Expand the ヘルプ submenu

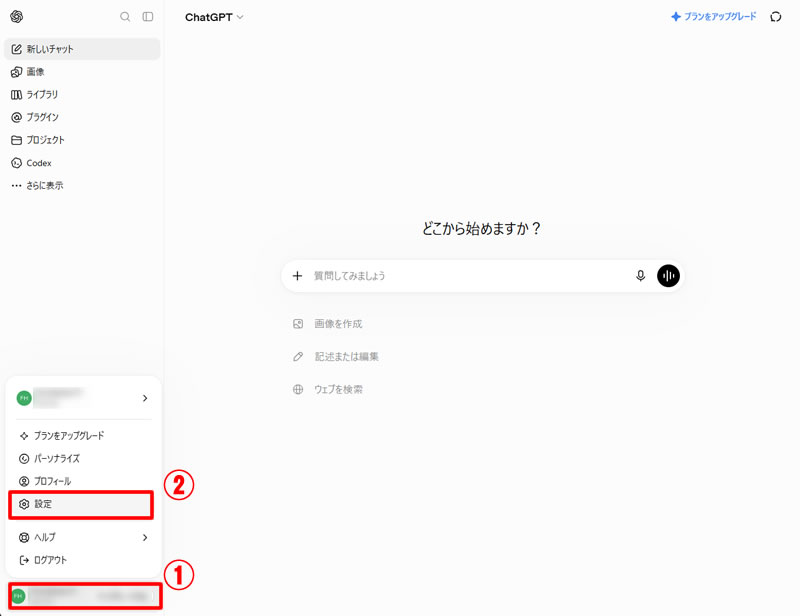coord(82,537)
